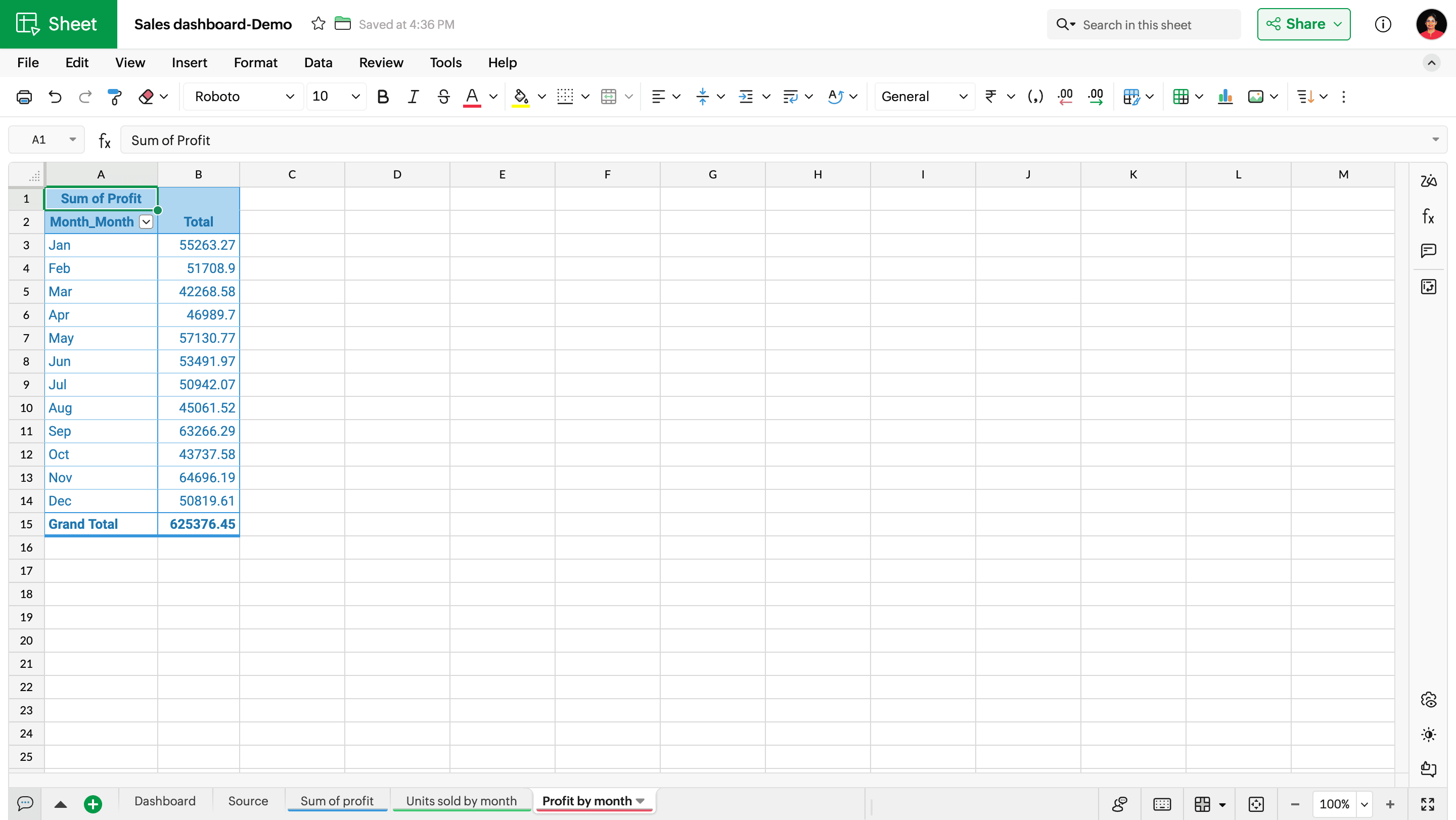Open Profit by month tab dropdown arrow
Image resolution: width=1456 pixels, height=820 pixels.
tap(641, 801)
